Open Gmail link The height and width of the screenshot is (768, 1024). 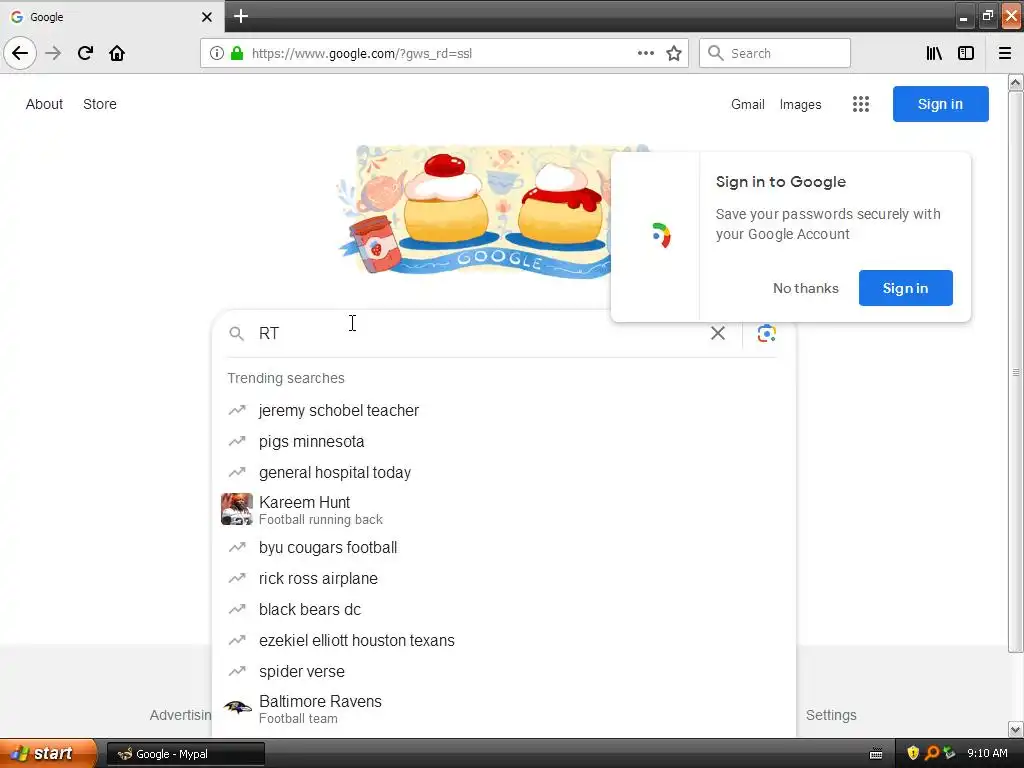click(x=748, y=104)
